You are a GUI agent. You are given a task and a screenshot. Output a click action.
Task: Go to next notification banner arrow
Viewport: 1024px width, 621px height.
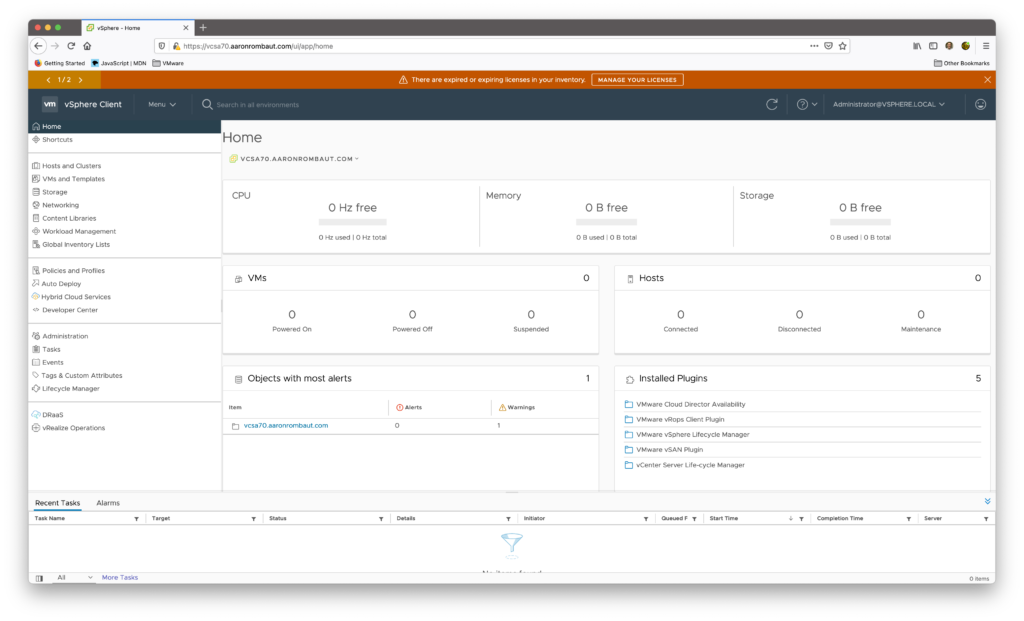point(80,79)
